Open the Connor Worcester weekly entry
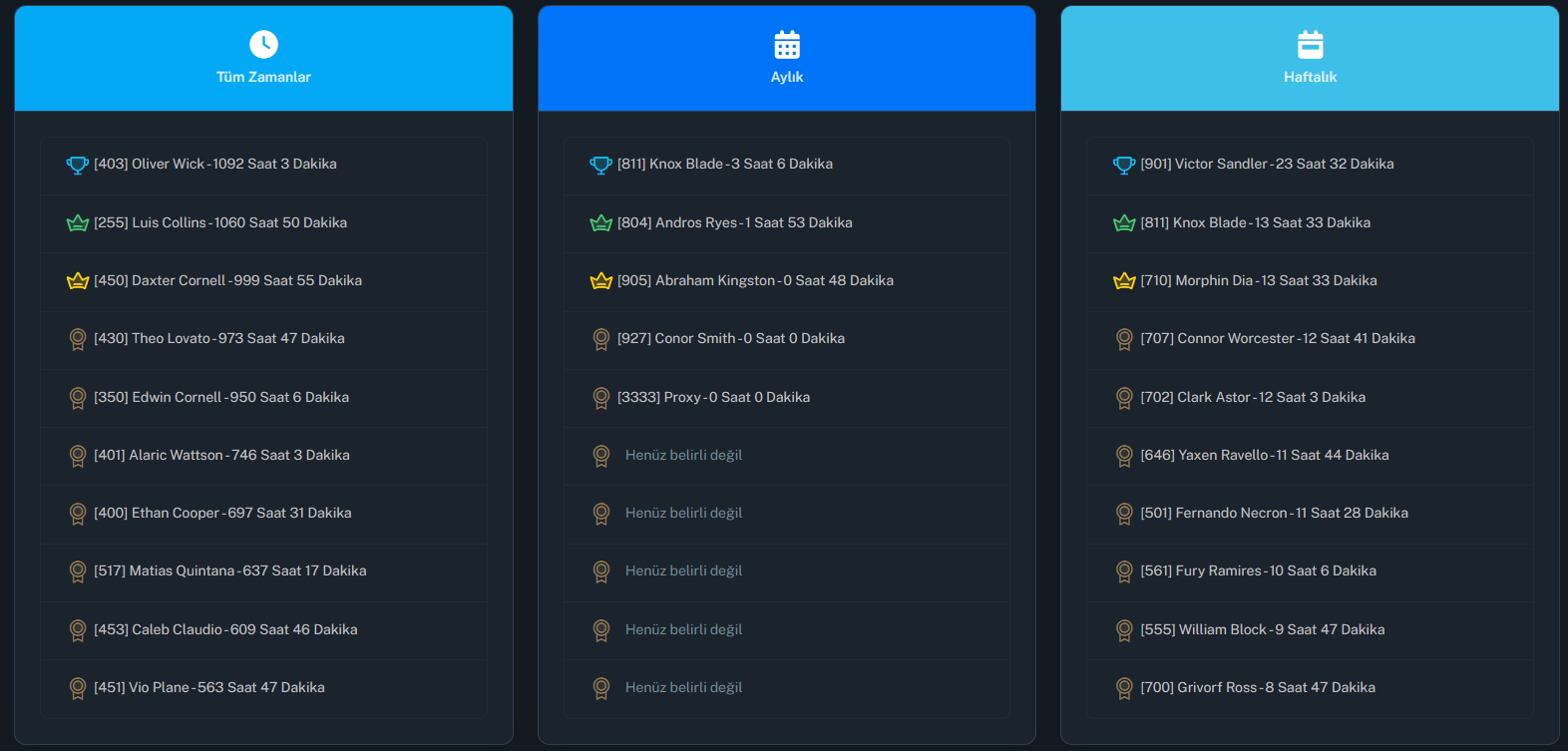This screenshot has height=751, width=1568. coord(1278,339)
